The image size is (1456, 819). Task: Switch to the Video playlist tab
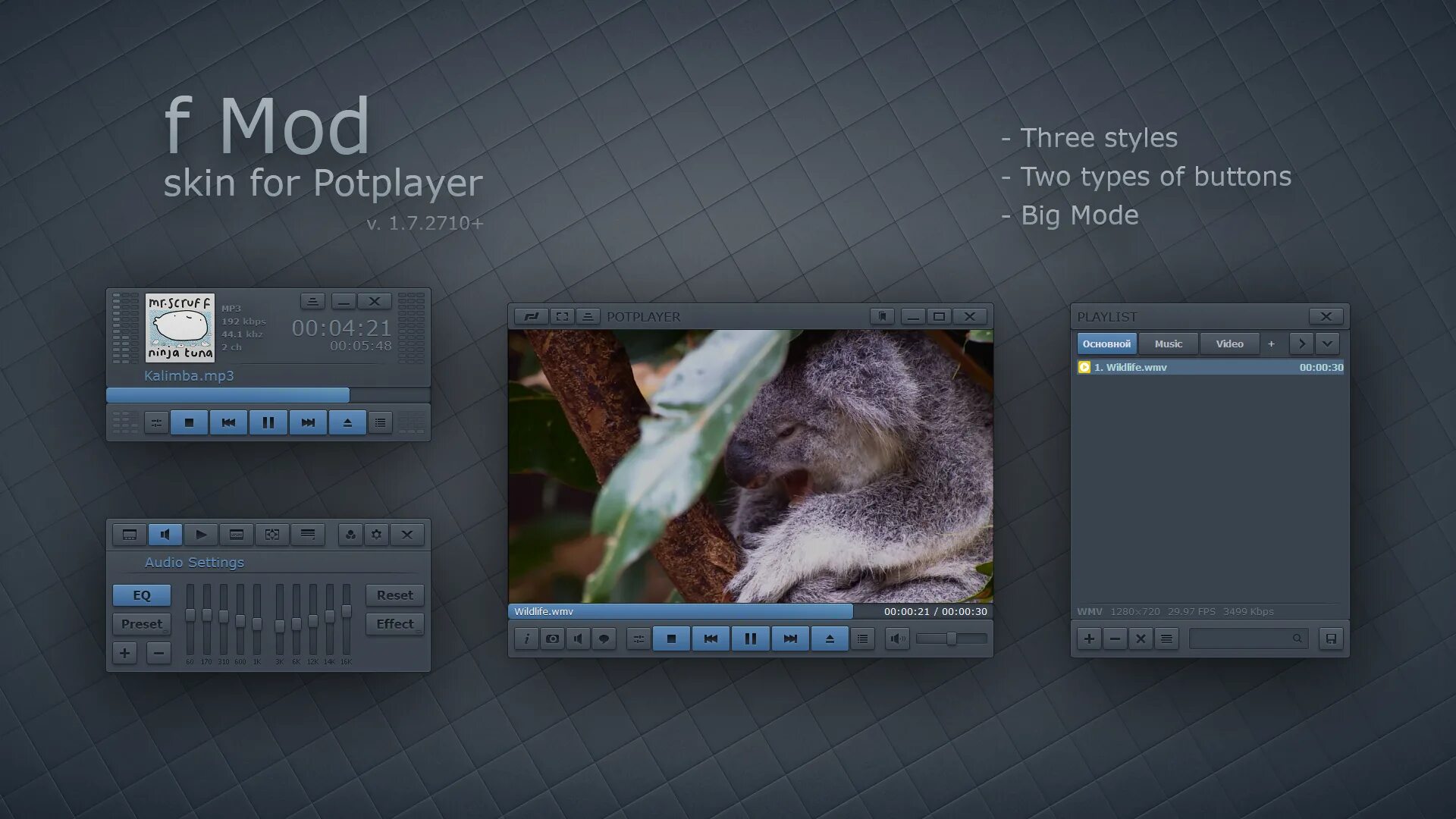coord(1229,344)
